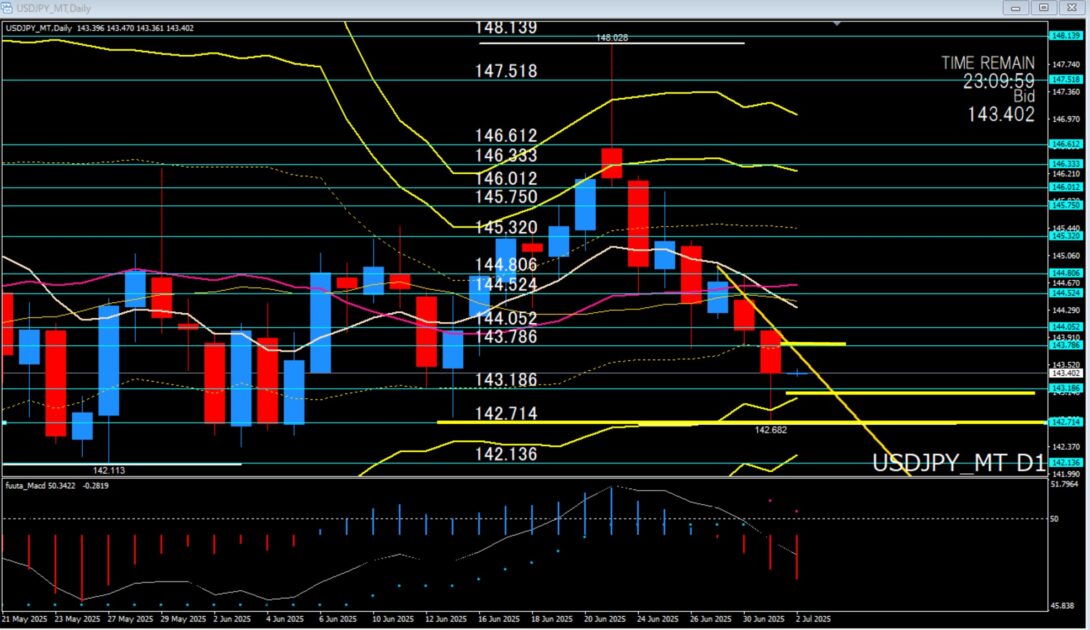This screenshot has width=1090, height=630.
Task: Minimize the USDJPY chart window
Action: [1018, 7]
